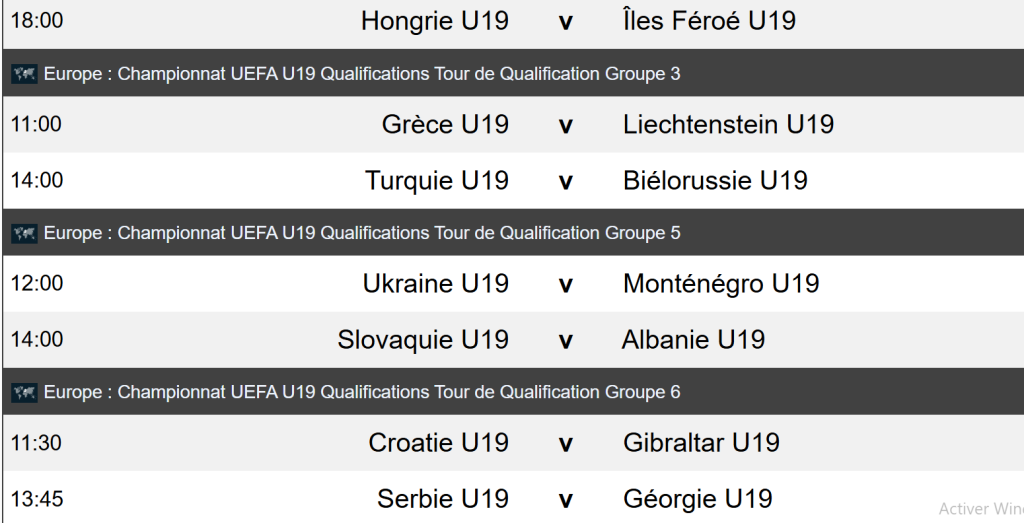Open Turquie U19 team page
Viewport: 1024px width, 523px height.
point(437,181)
